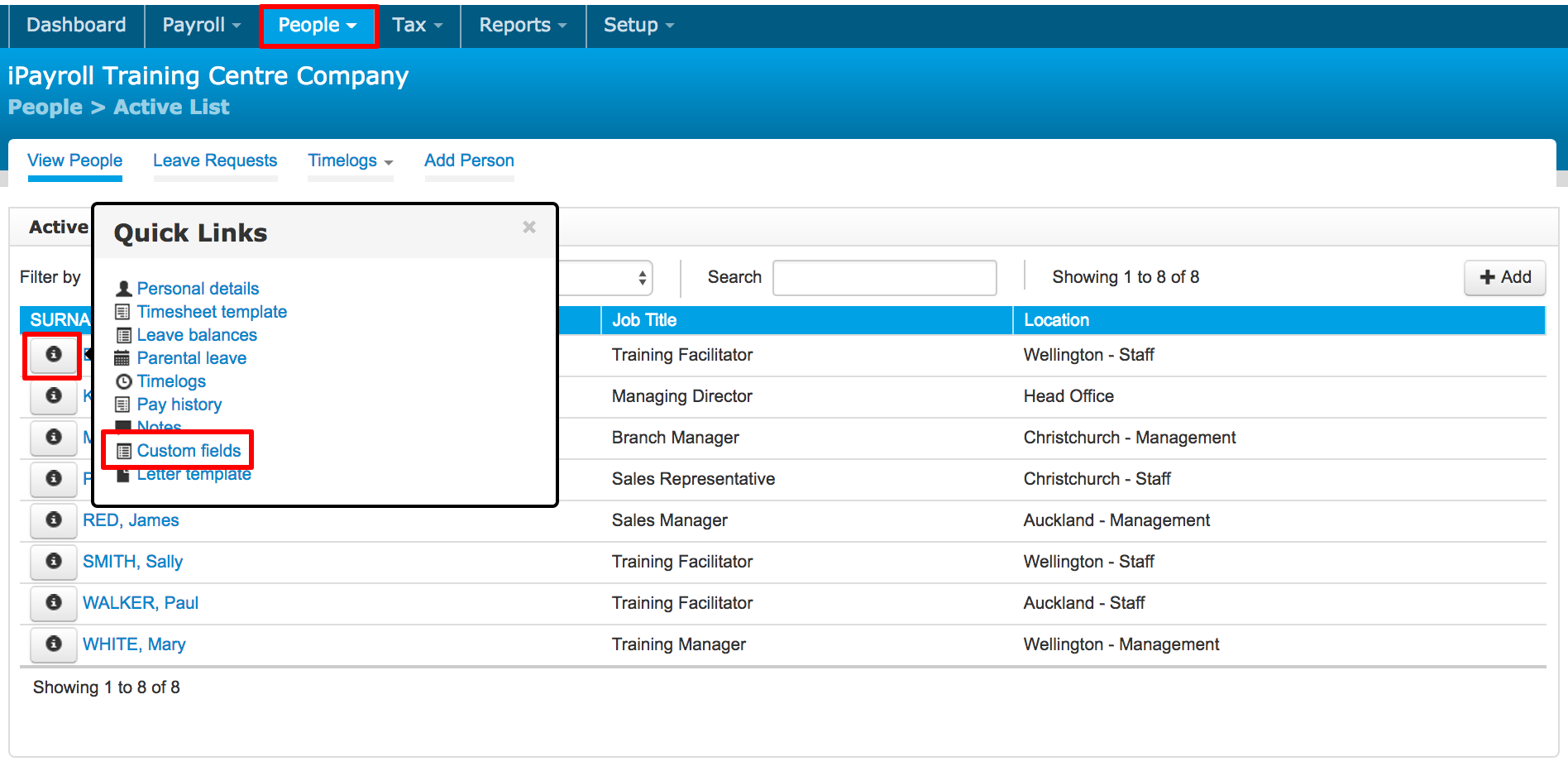Open Custom fields quick link

189,451
